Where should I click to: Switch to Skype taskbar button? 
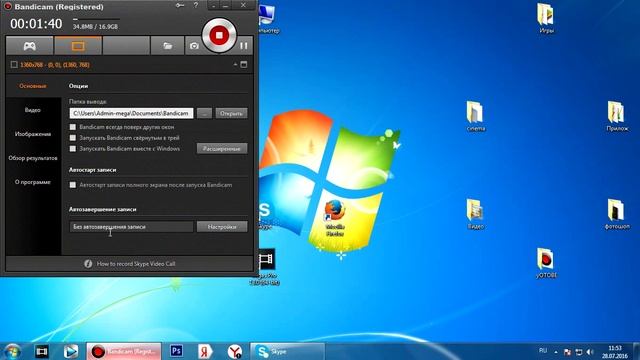[x=288, y=351]
